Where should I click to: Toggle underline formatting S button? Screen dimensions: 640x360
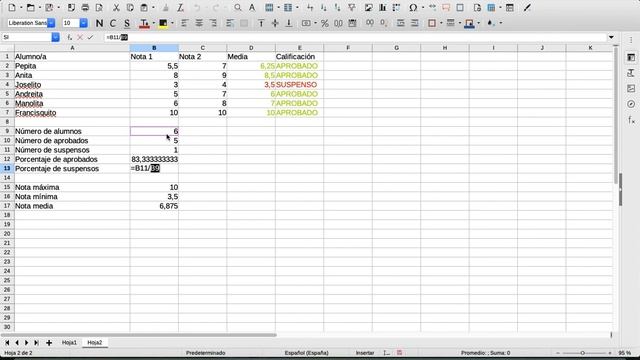[x=127, y=23]
